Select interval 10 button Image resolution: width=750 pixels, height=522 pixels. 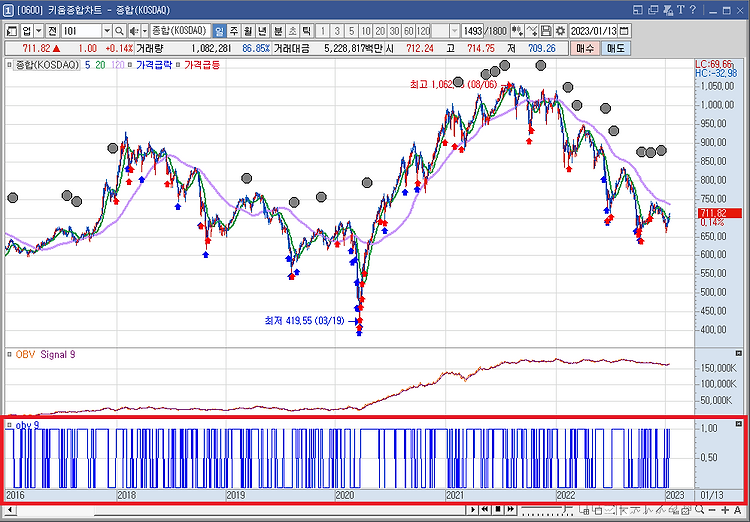click(366, 31)
